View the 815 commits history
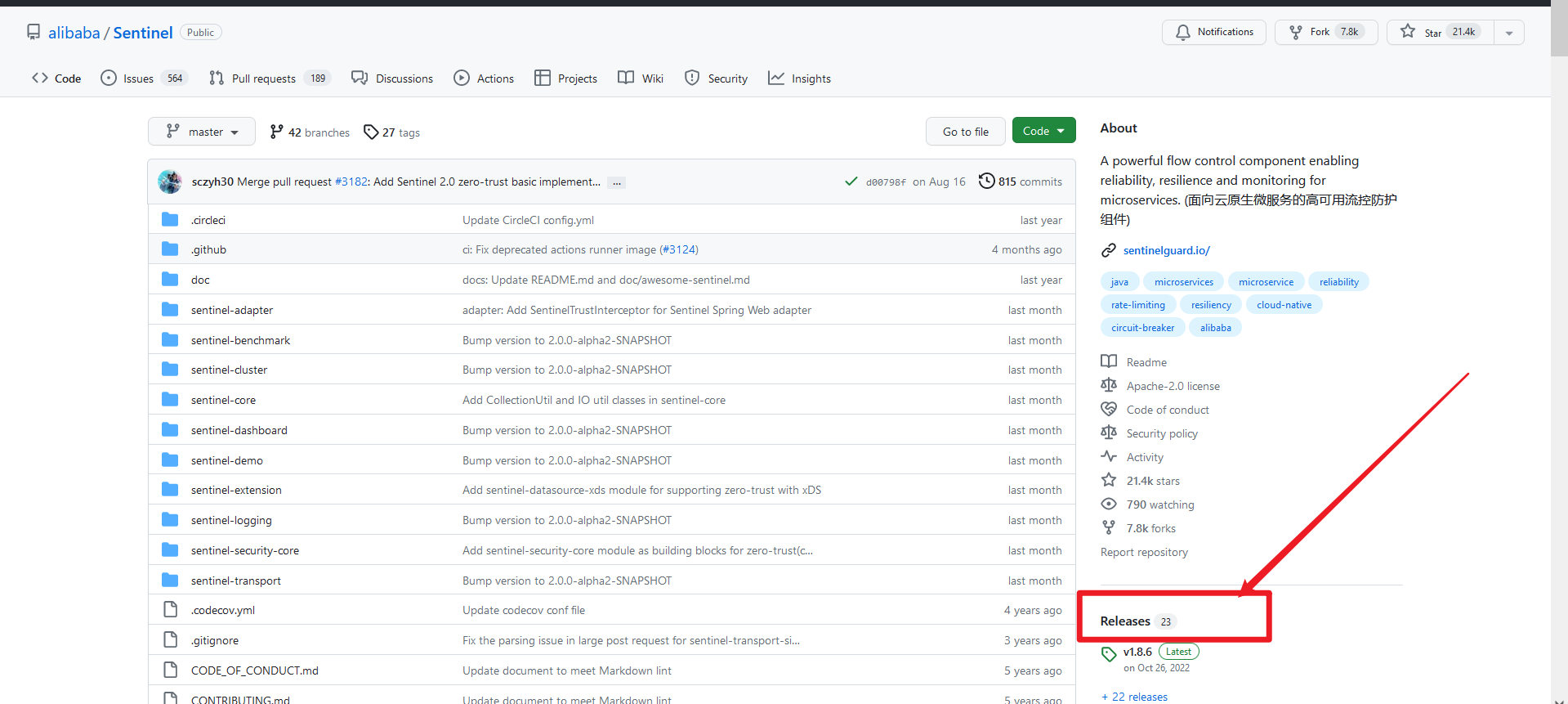 tap(1021, 182)
